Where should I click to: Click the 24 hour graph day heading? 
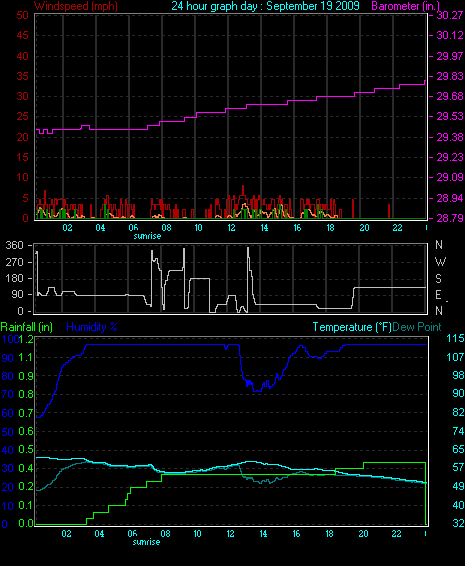coord(265,6)
